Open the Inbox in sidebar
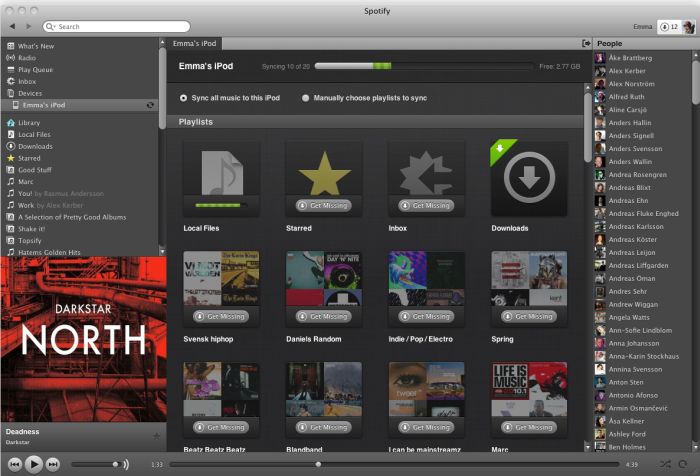 tap(27, 82)
